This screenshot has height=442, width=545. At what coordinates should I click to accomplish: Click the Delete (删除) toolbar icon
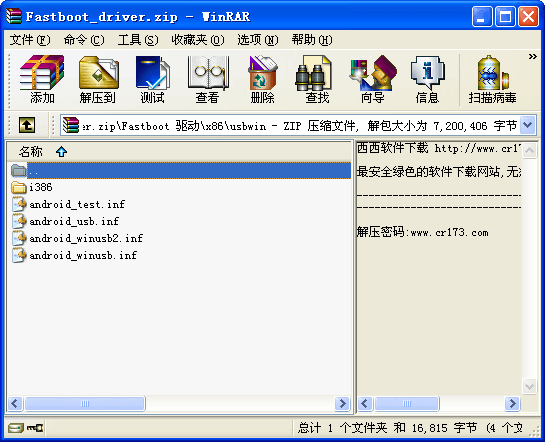pos(262,79)
